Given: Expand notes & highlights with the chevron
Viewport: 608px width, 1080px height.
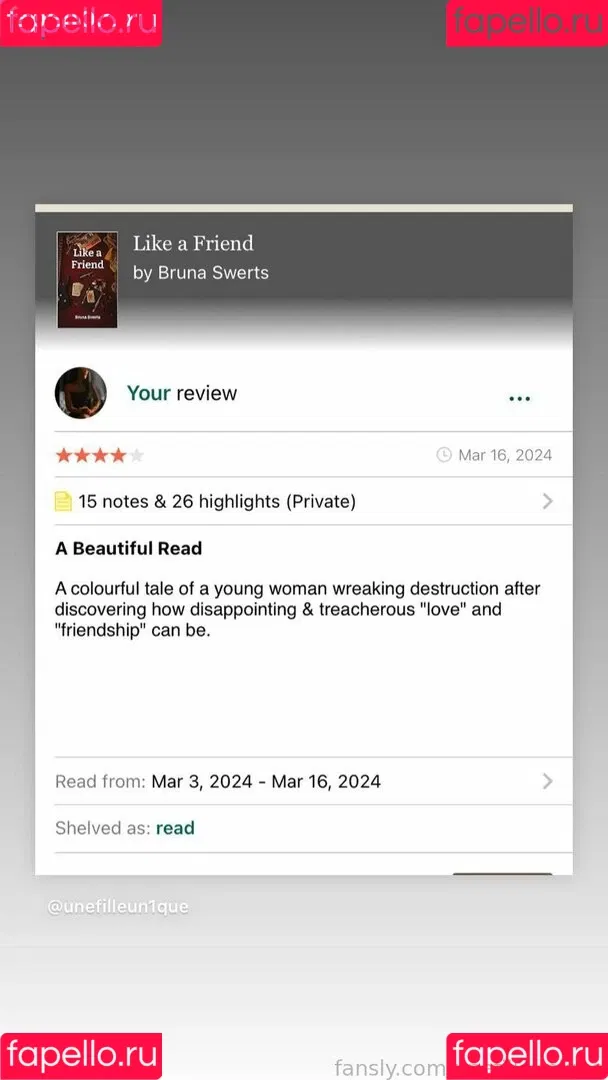Looking at the screenshot, I should click(x=547, y=501).
